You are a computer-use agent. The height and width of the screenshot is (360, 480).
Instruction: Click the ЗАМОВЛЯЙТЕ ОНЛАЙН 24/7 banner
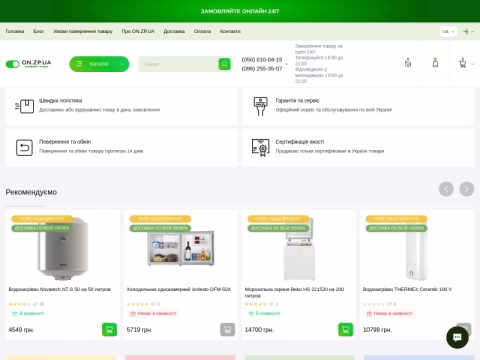[x=240, y=11]
